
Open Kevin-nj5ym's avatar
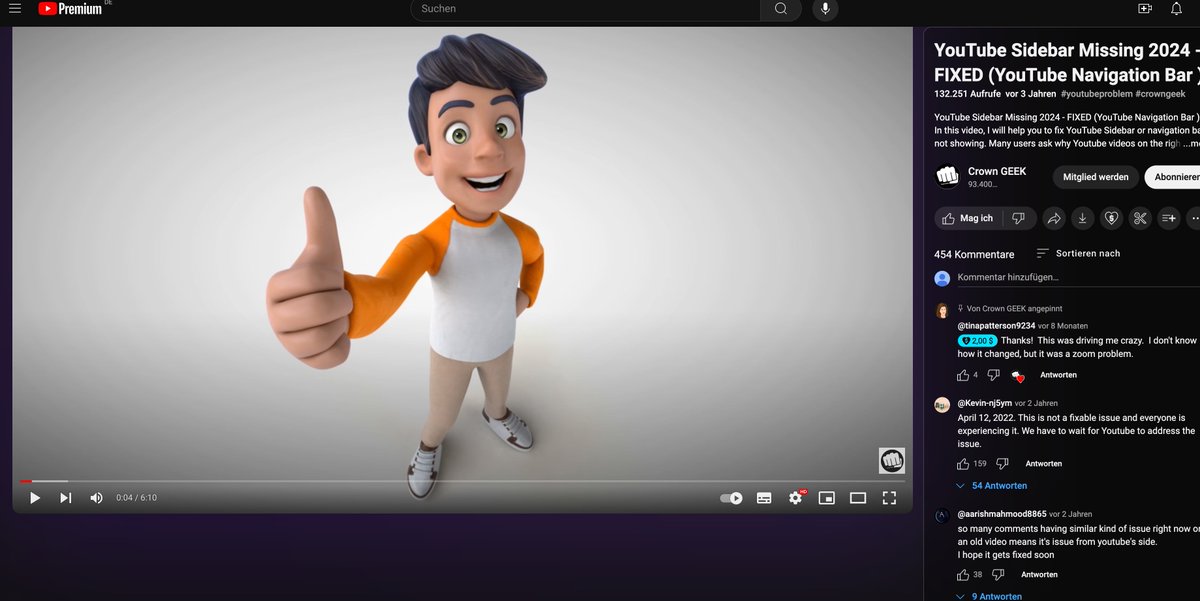click(x=942, y=405)
